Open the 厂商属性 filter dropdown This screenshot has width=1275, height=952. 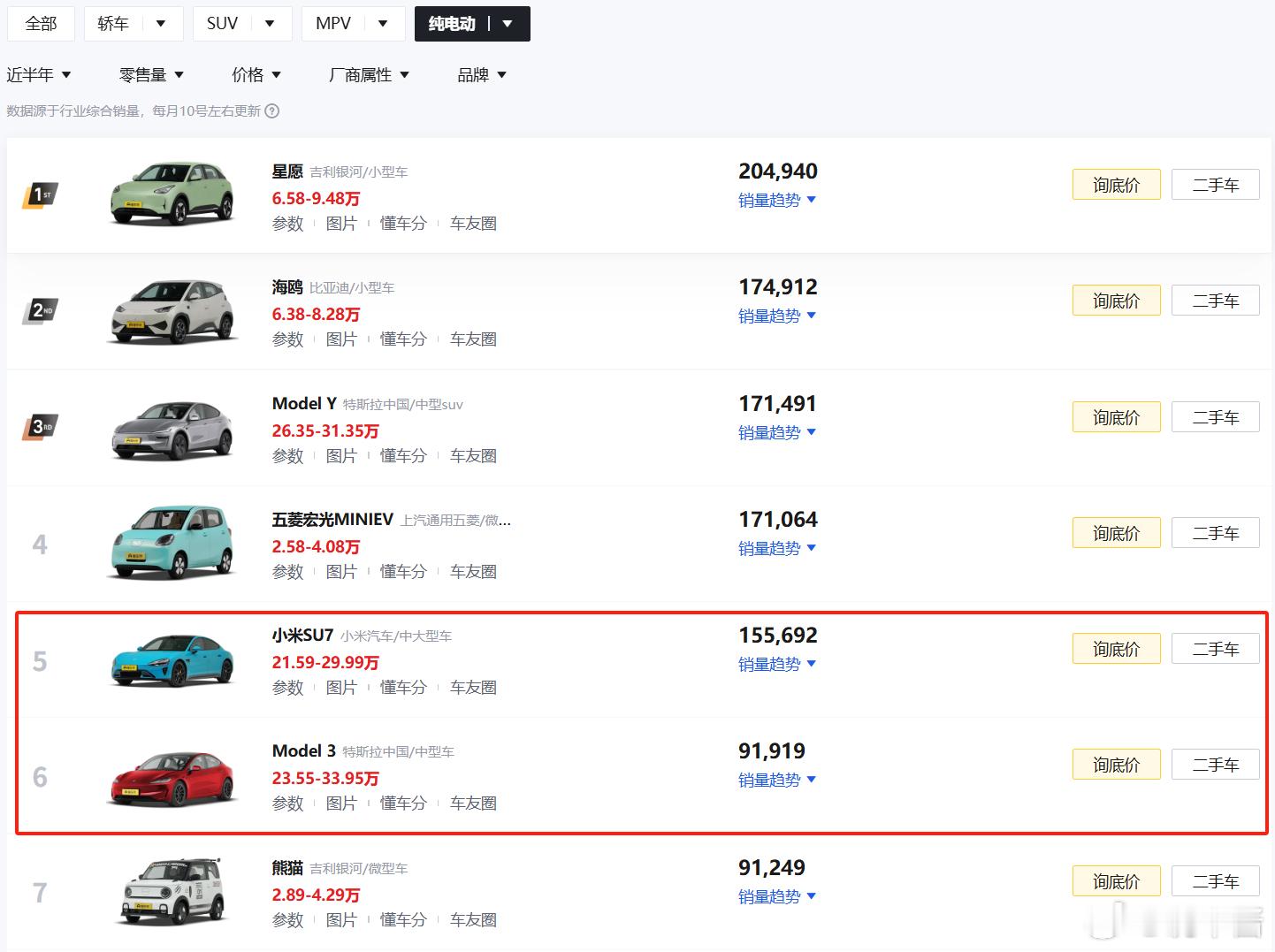point(369,75)
